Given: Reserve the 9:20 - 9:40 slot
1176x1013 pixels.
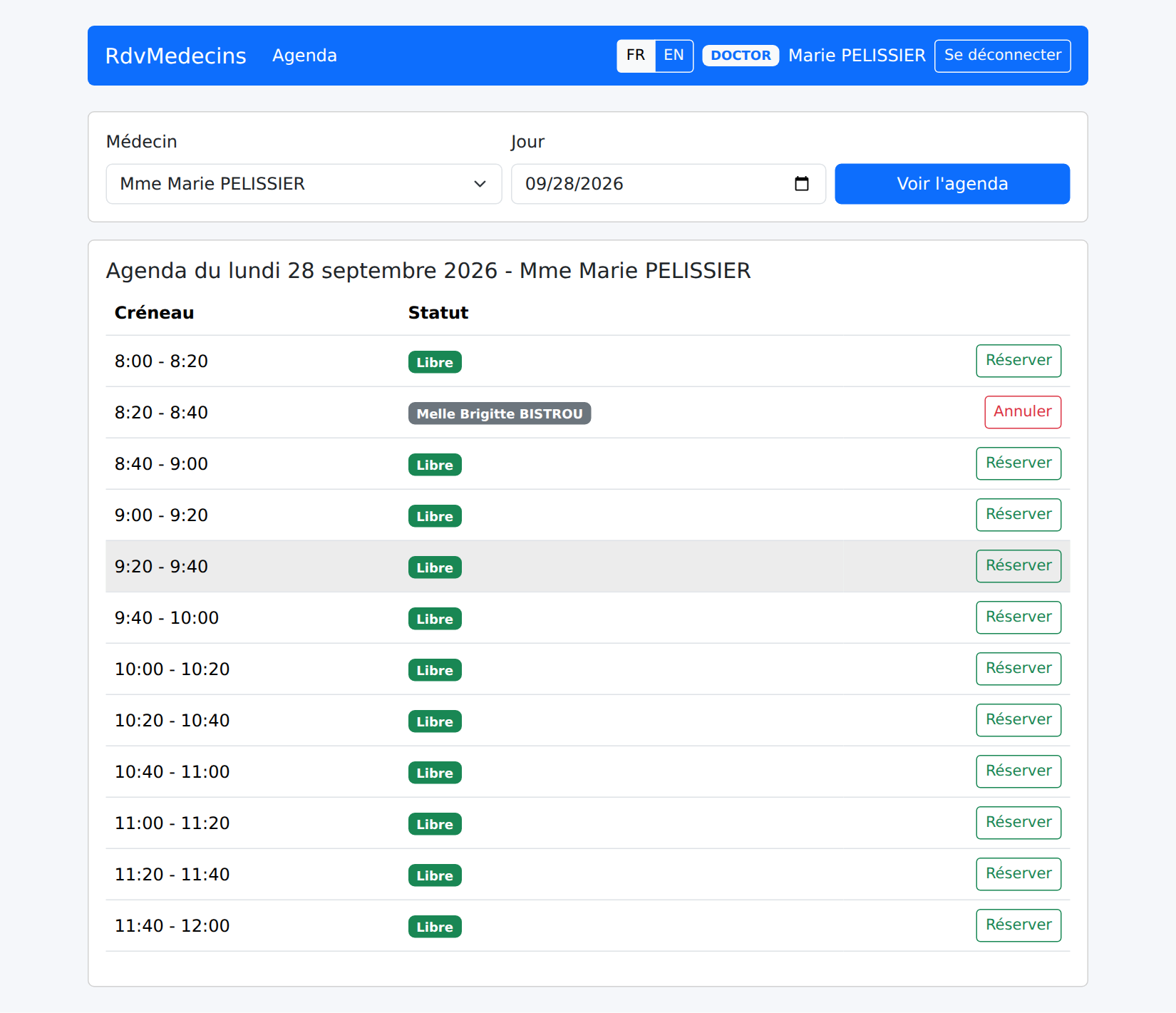Looking at the screenshot, I should click(x=1018, y=566).
